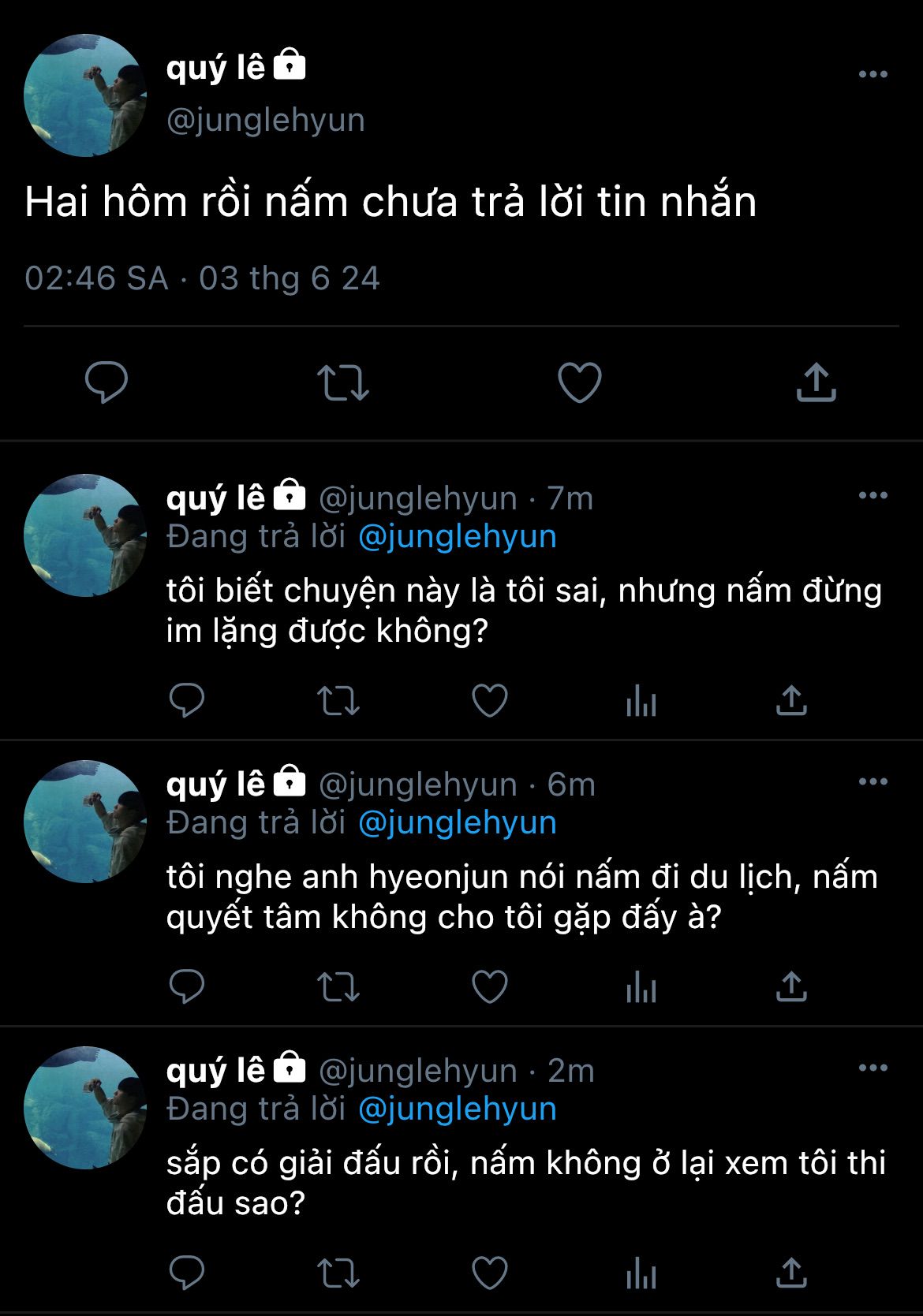
Task: Click @junglehyun mention in the 7m reply
Action: tap(458, 536)
